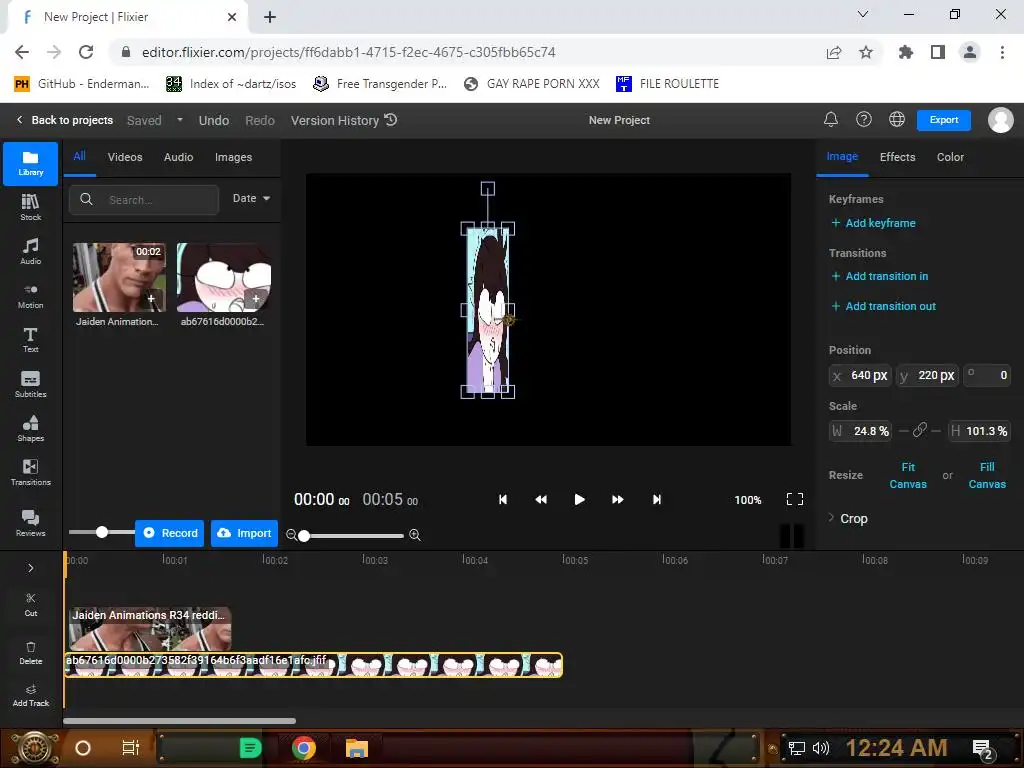Open the Shapes panel
Viewport: 1024px width, 768px height.
click(x=31, y=428)
